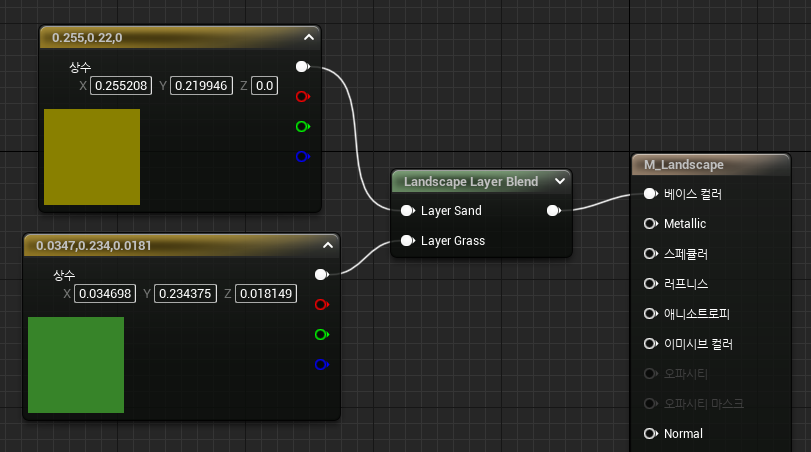The height and width of the screenshot is (452, 811).
Task: Edit Y value field 0.219946
Action: 201,86
